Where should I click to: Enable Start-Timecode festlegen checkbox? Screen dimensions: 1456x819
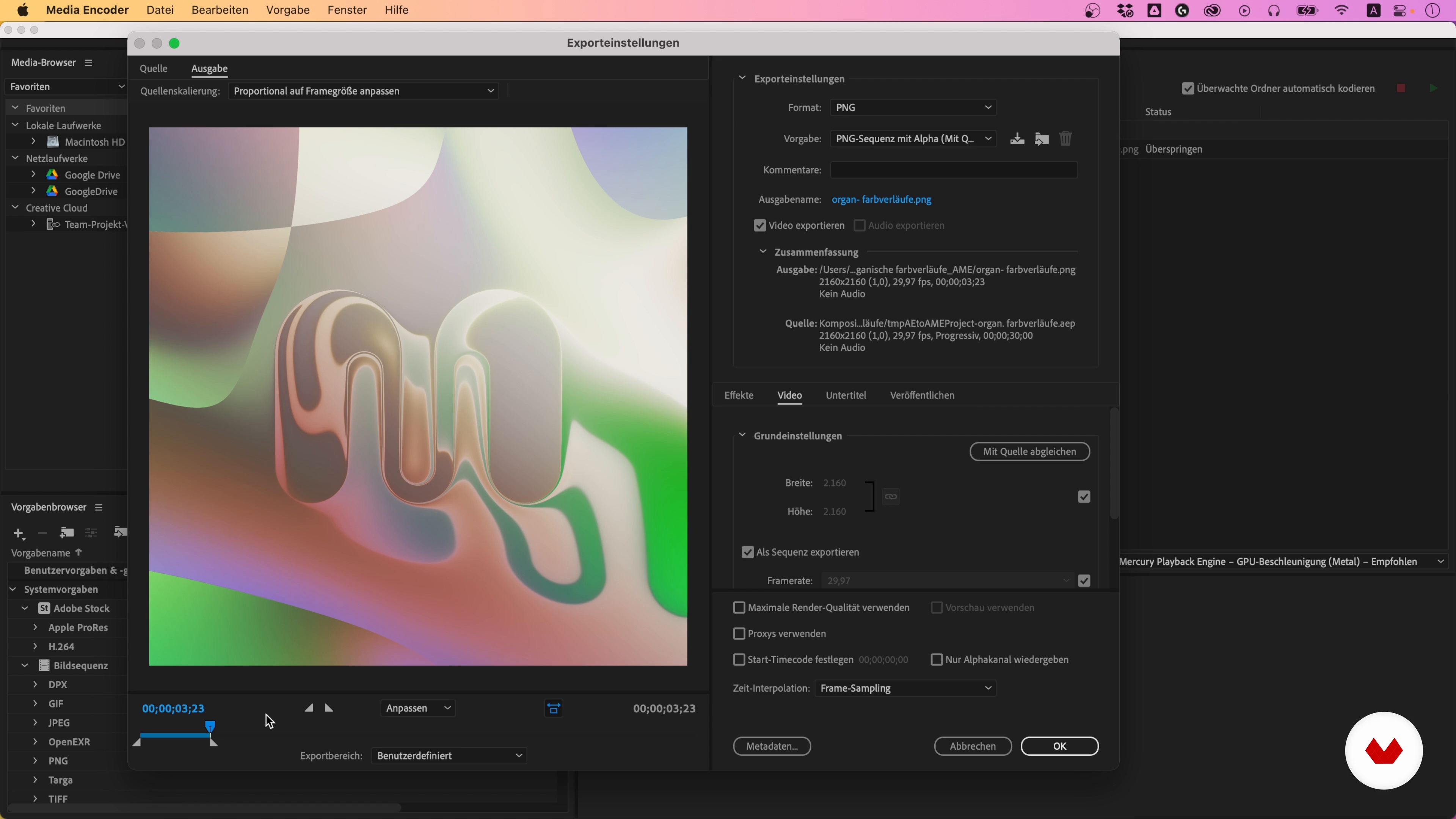pos(739,660)
